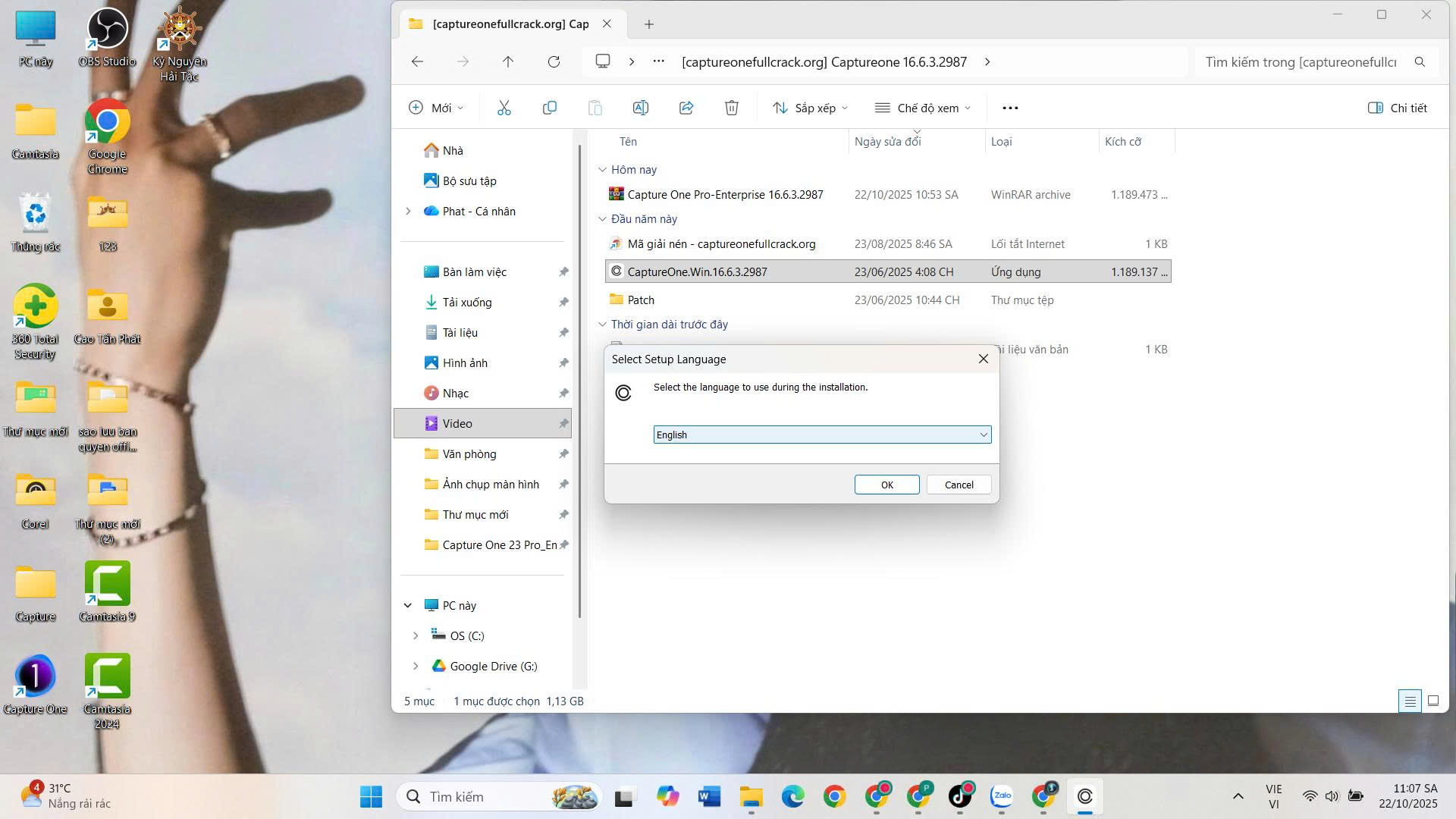Viewport: 1456px width, 819px height.
Task: Open the Sắp xếp sort menu
Action: pyautogui.click(x=810, y=108)
